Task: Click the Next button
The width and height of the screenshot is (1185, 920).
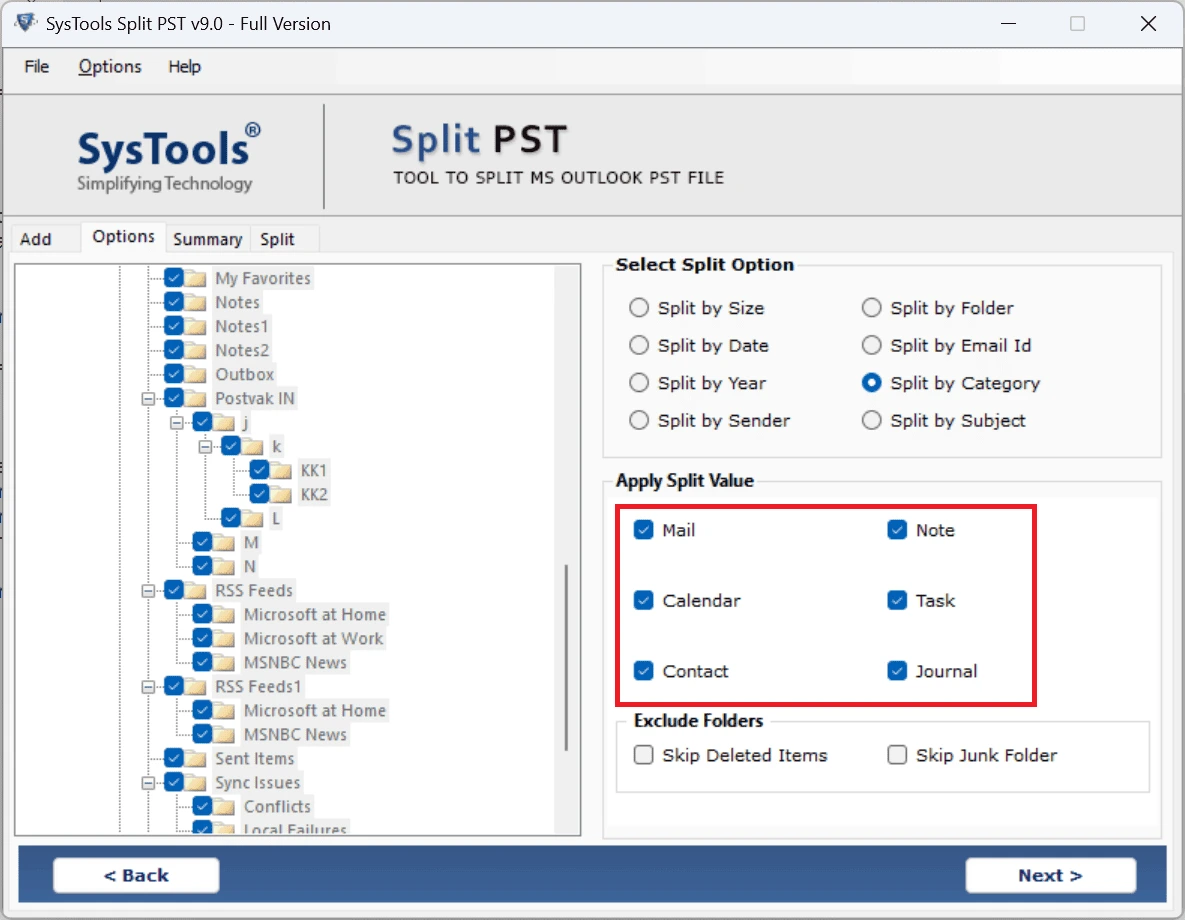Action: tap(1050, 875)
